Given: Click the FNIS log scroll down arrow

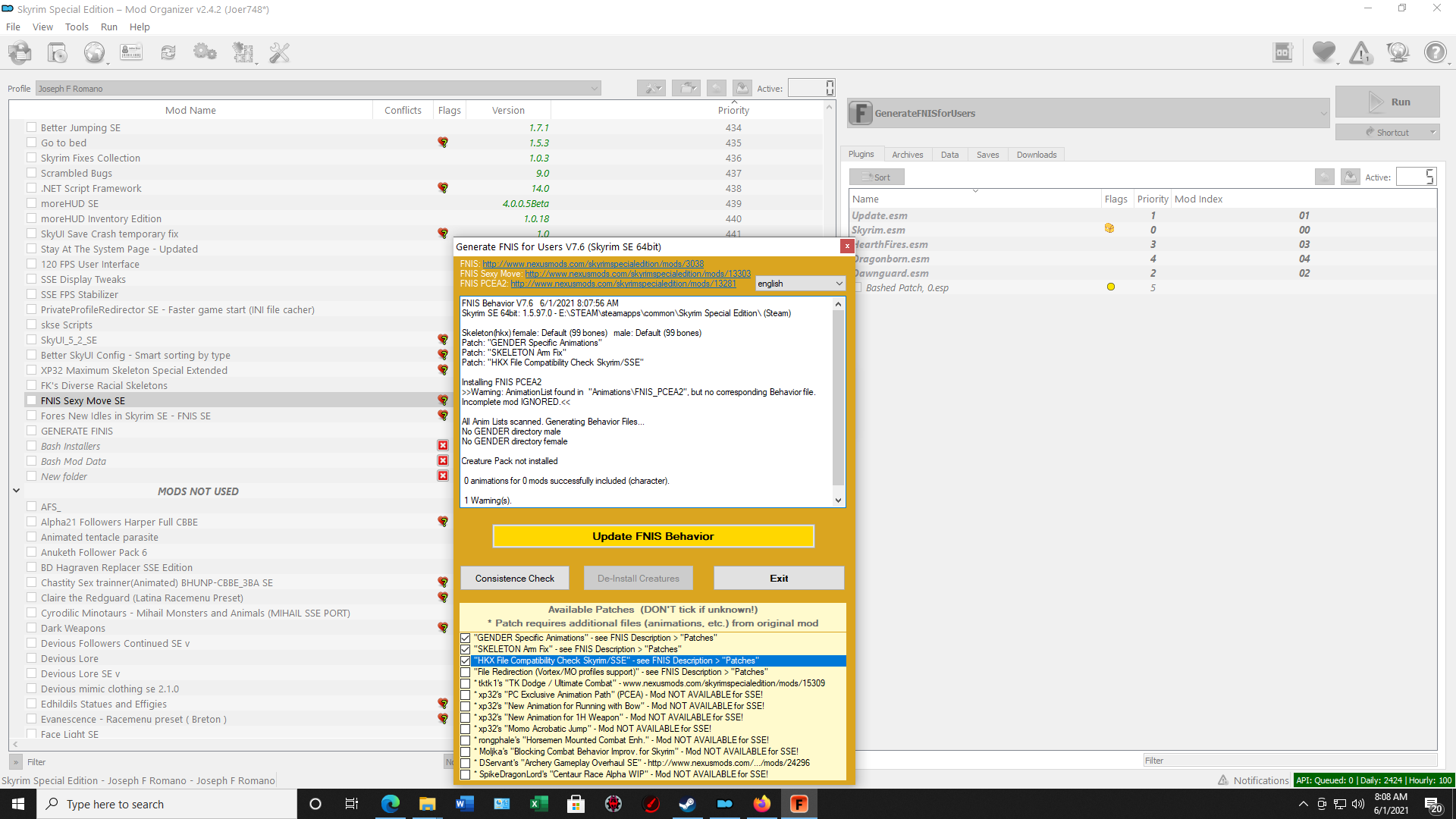Looking at the screenshot, I should point(838,500).
